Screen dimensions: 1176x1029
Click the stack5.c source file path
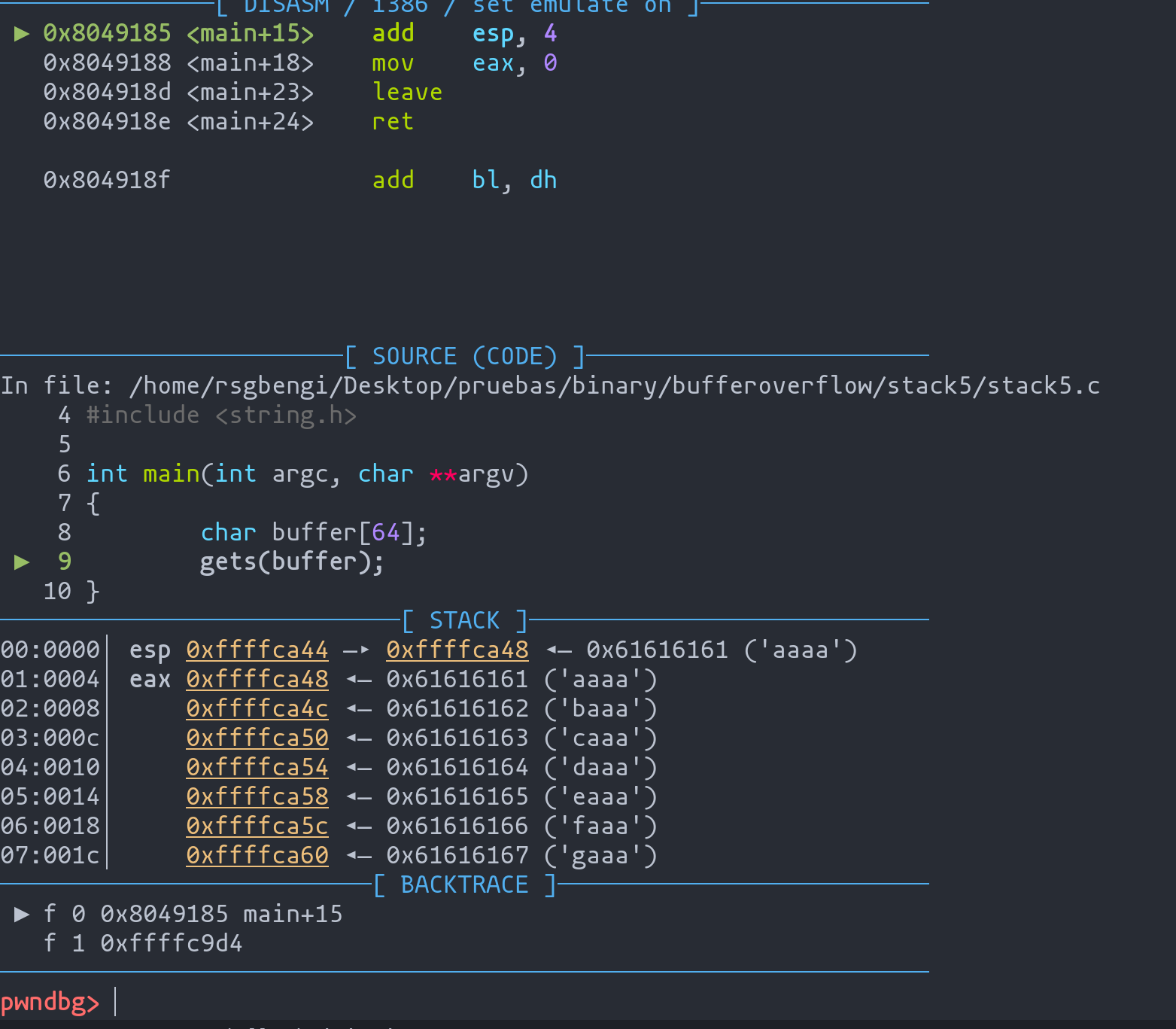pyautogui.click(x=613, y=385)
